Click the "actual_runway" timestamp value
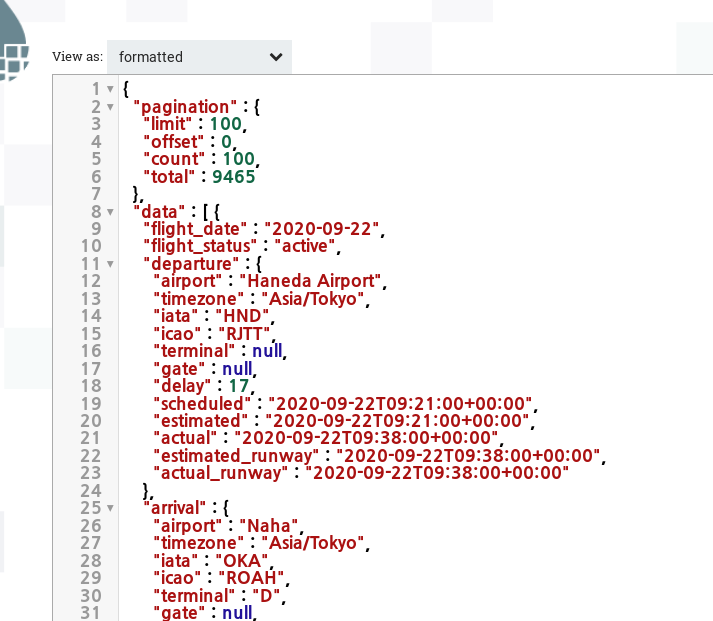This screenshot has height=621, width=713. pyautogui.click(x=437, y=473)
